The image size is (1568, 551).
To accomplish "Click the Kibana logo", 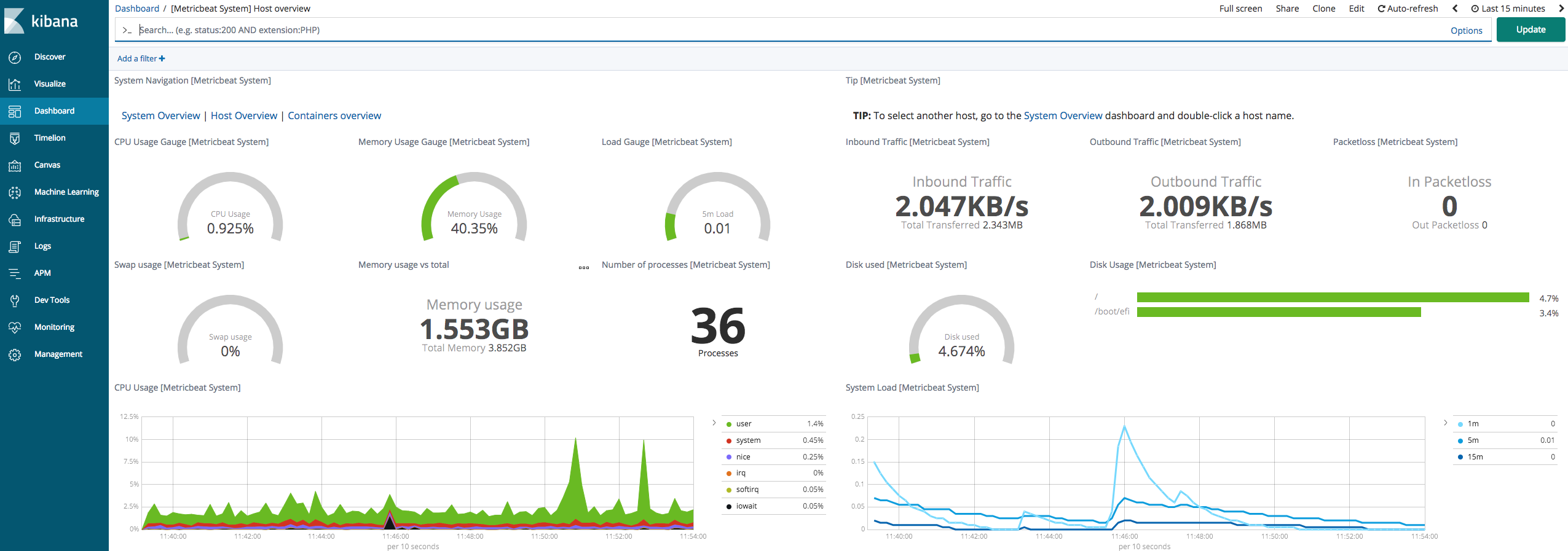I will tap(41, 21).
